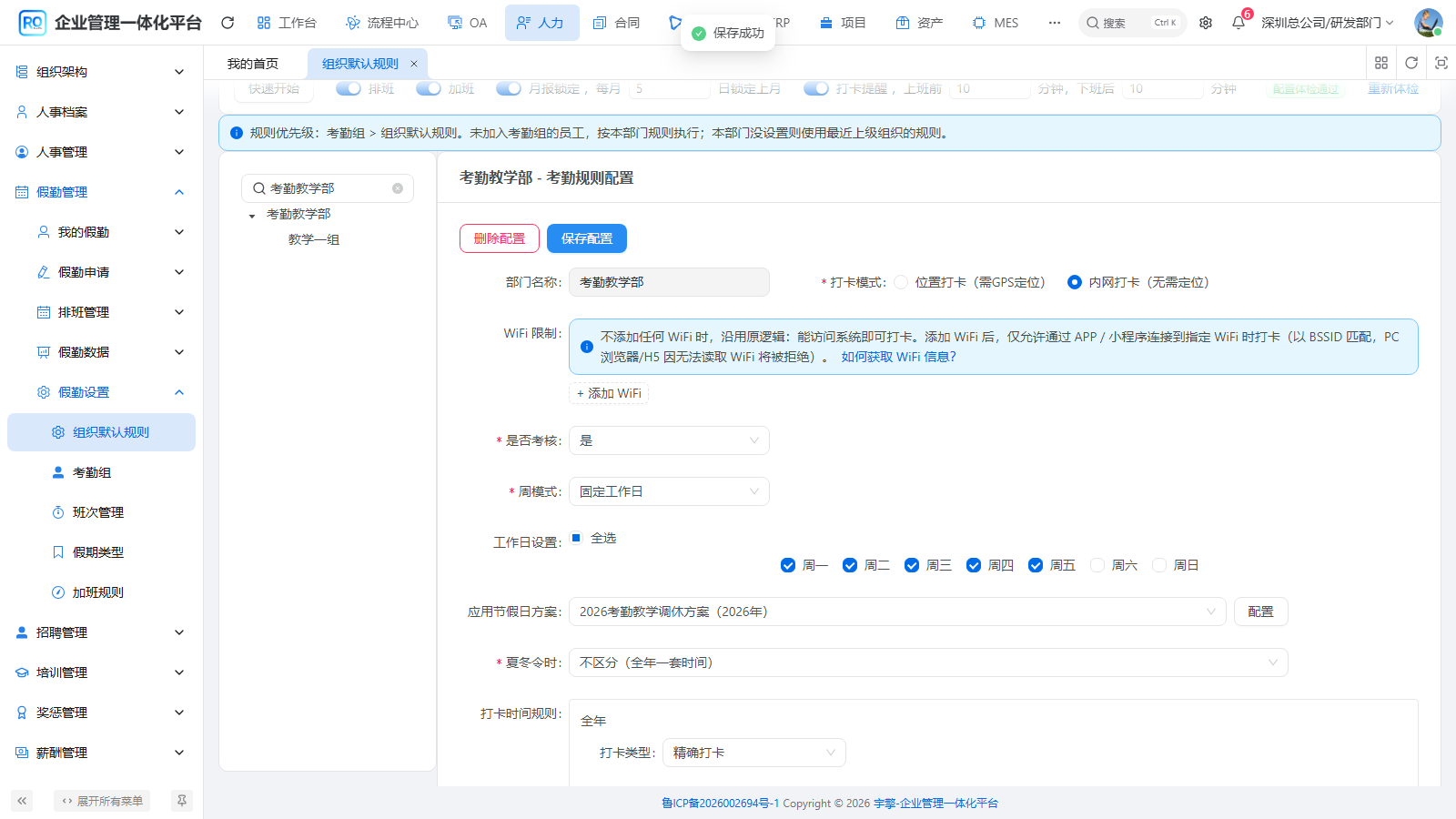Open notifications bell with badge
1456x819 pixels.
[x=1239, y=23]
